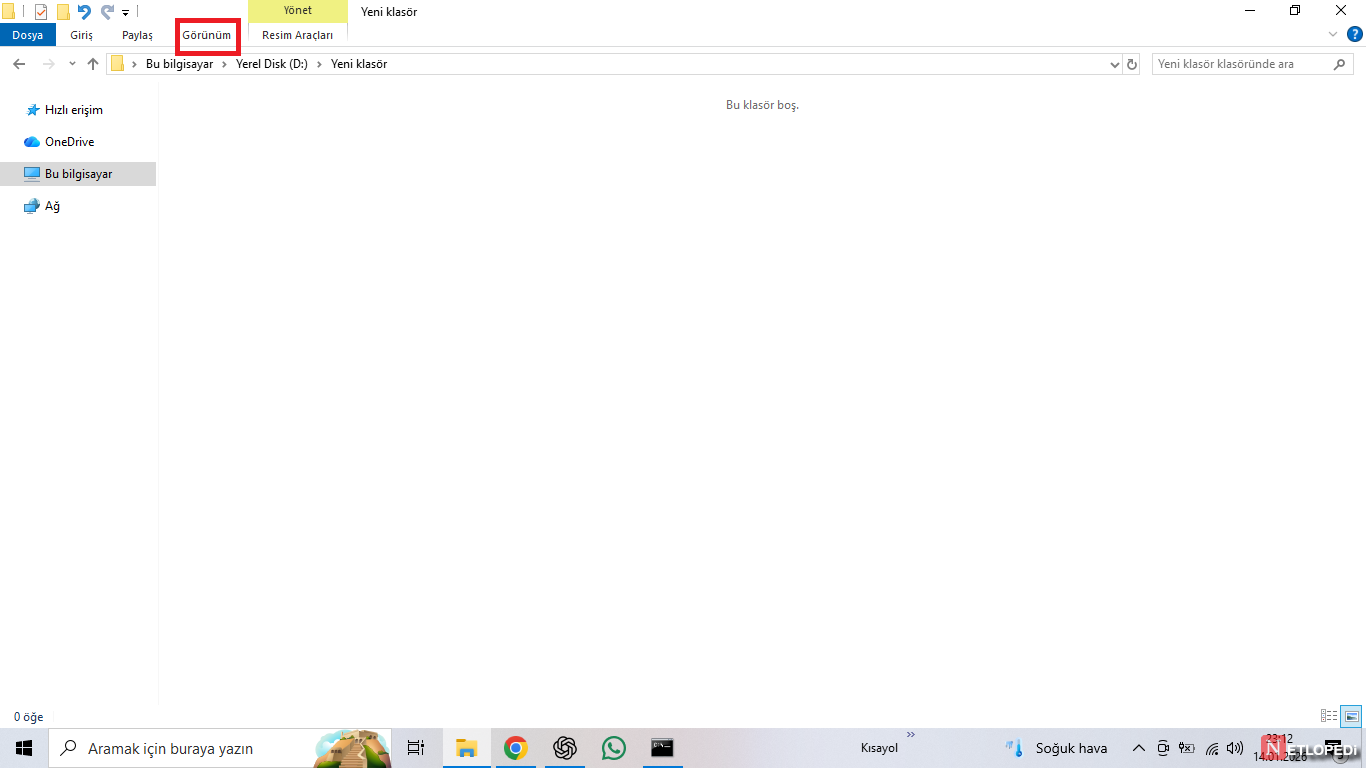Viewport: 1366px width, 768px height.
Task: Open the volume speaker tray icon
Action: (1235, 748)
